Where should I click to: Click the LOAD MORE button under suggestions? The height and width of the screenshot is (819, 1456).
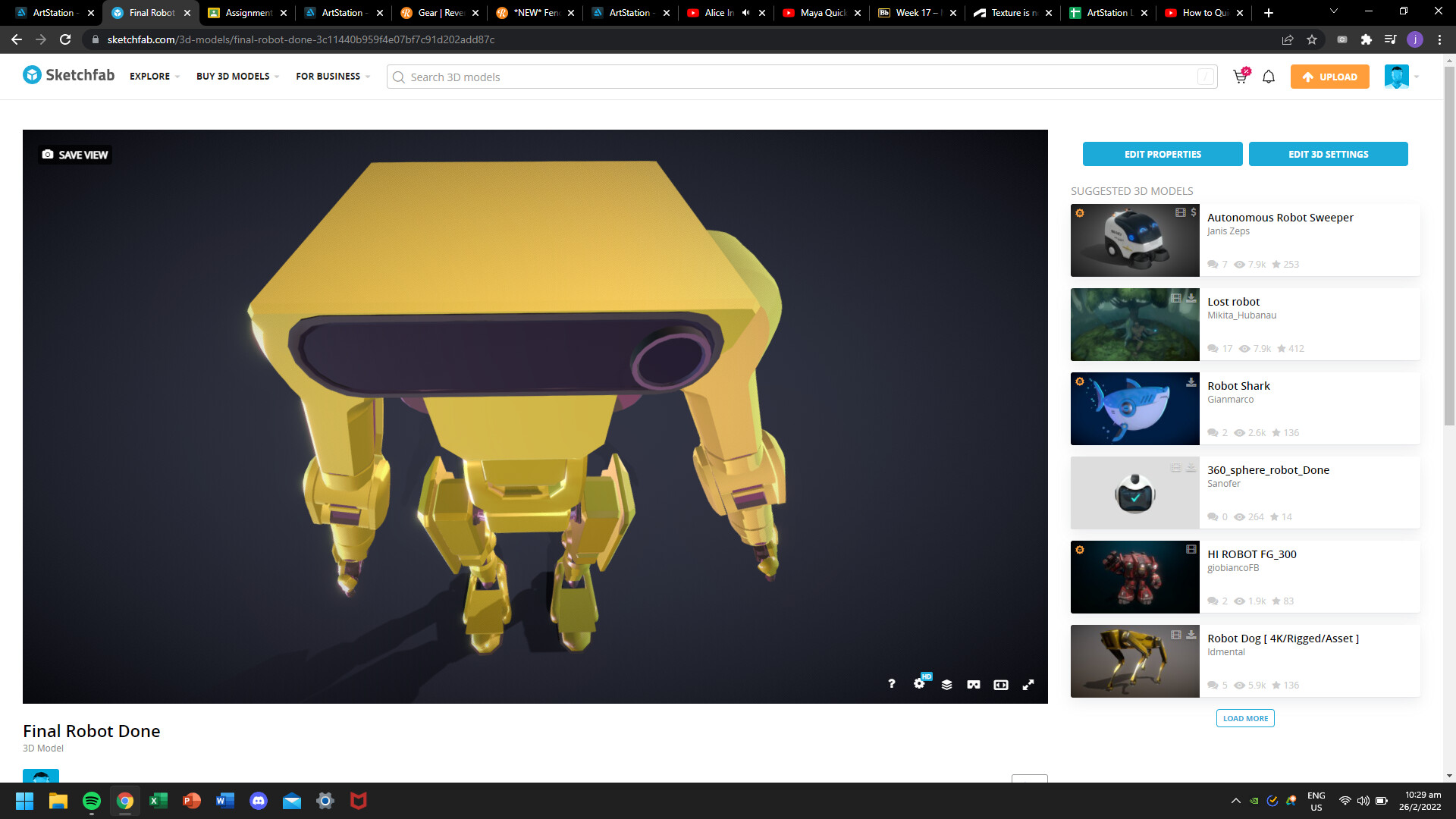[x=1245, y=718]
